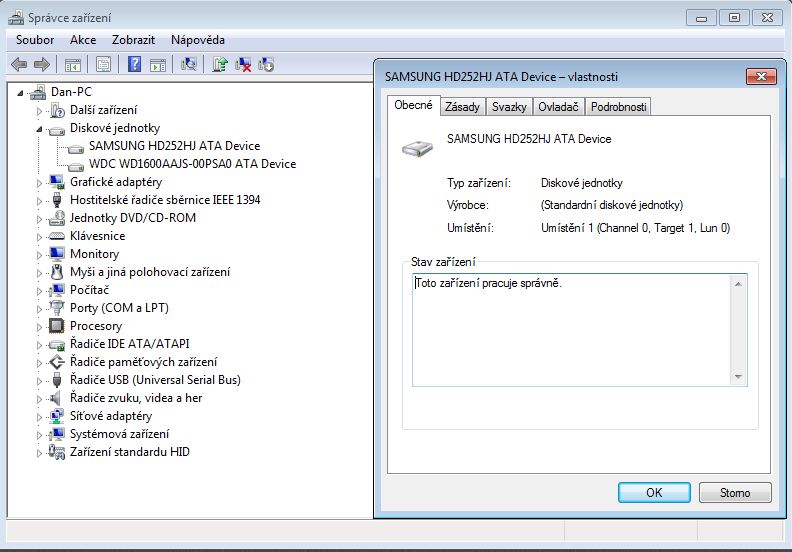
Task: Collapse the Diskové jednotky category
Action: 40,129
